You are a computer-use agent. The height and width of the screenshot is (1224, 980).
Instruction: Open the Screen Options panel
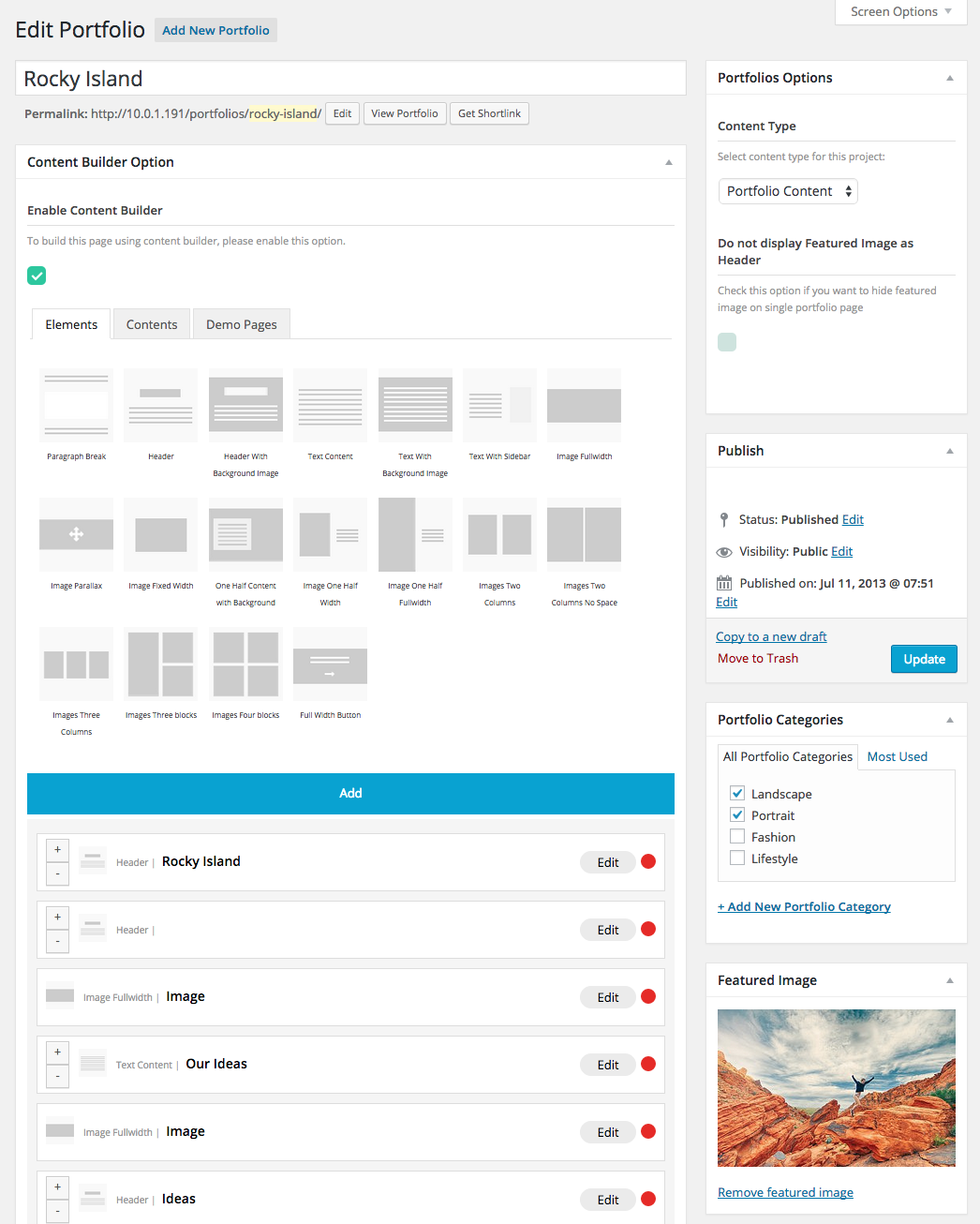(898, 11)
